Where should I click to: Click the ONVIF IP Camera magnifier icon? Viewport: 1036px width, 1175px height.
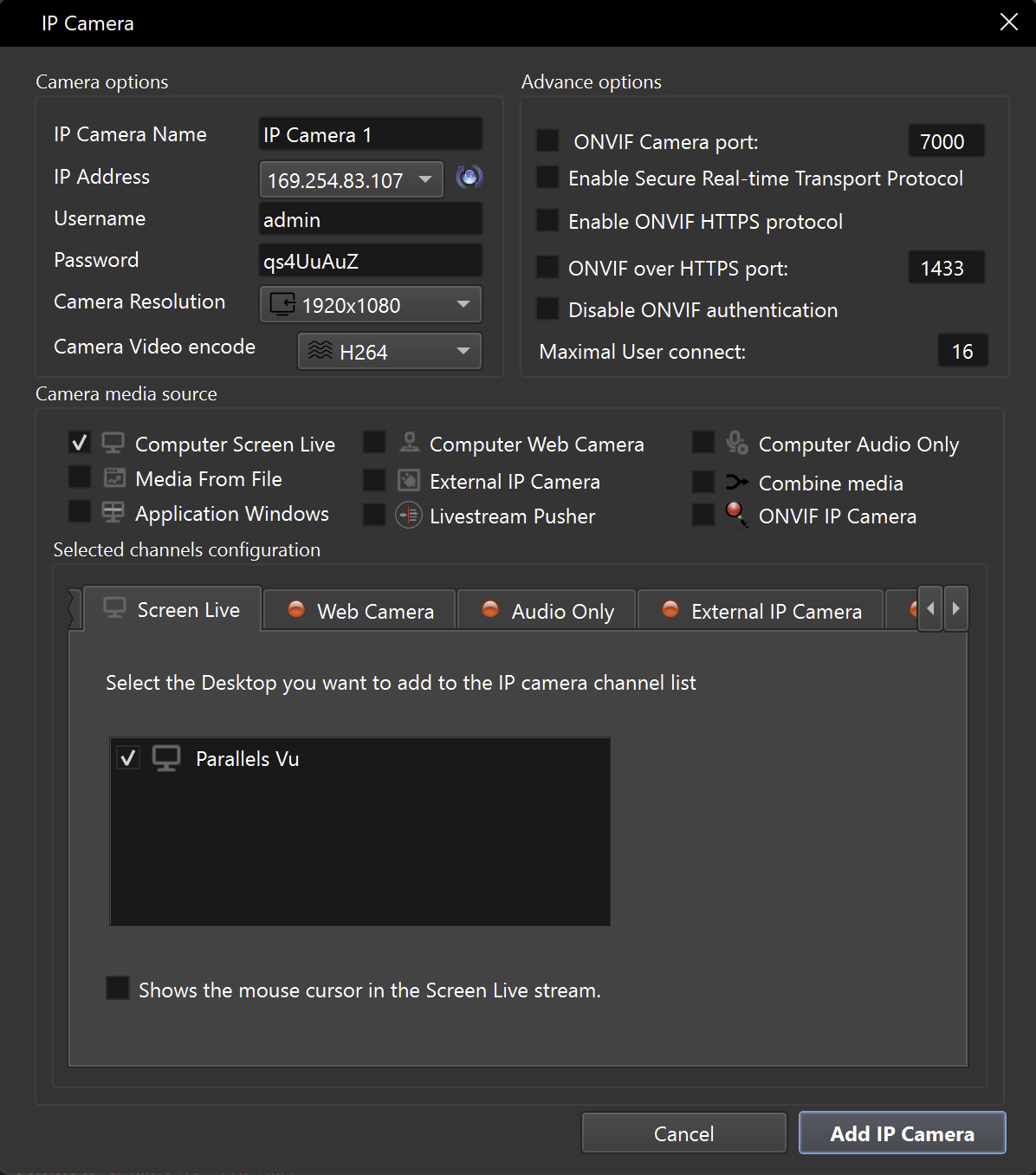pos(736,515)
